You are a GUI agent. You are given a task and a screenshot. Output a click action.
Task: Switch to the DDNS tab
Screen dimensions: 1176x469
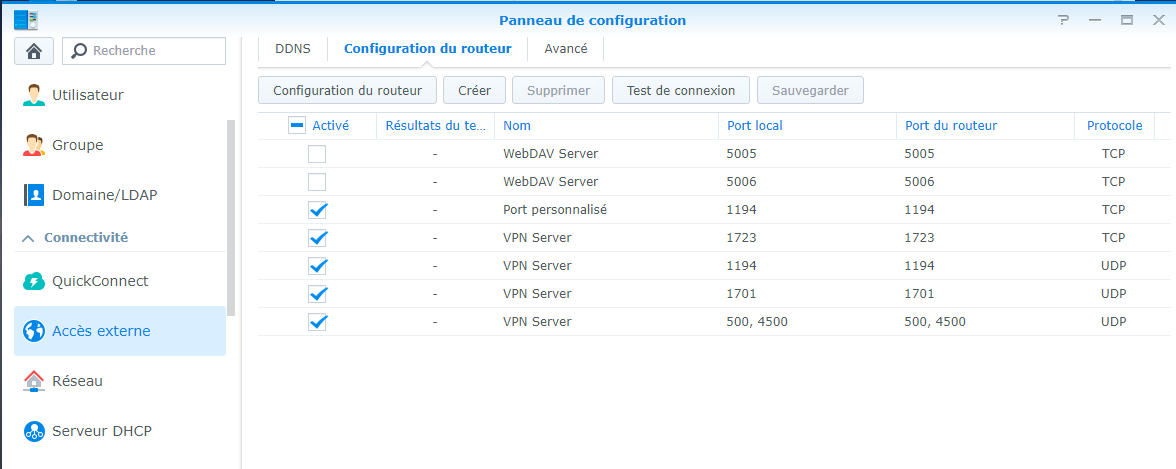[x=293, y=48]
